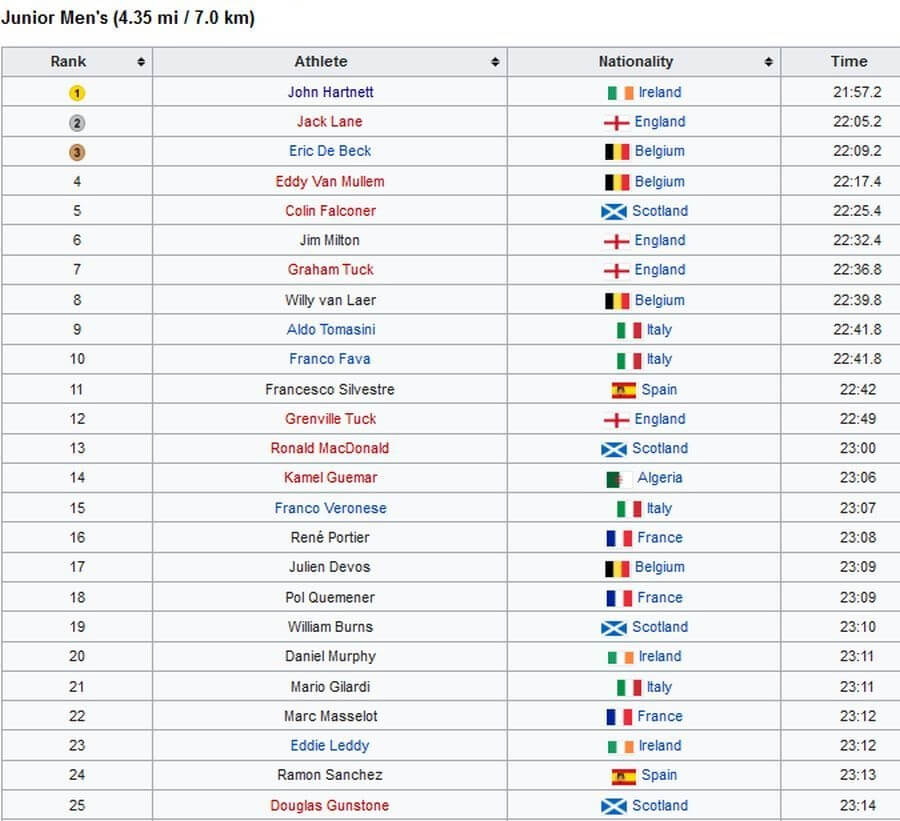The width and height of the screenshot is (900, 821).
Task: Click Belgium flag in Eric De Beck row
Action: 617,152
